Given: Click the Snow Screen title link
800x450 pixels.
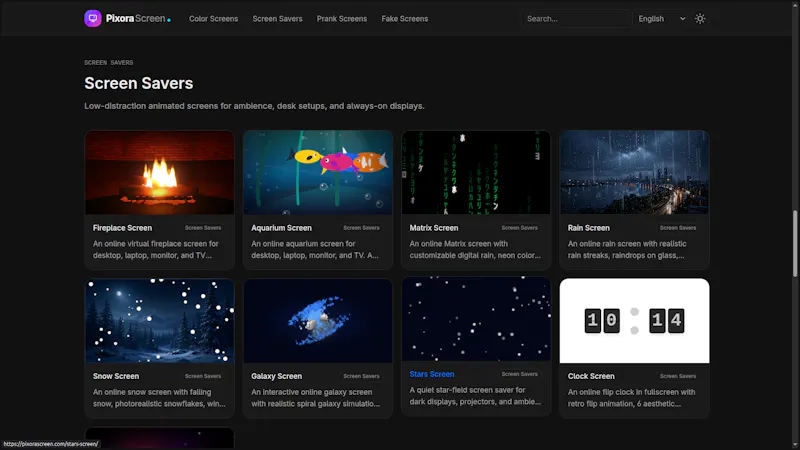Looking at the screenshot, I should click(116, 376).
